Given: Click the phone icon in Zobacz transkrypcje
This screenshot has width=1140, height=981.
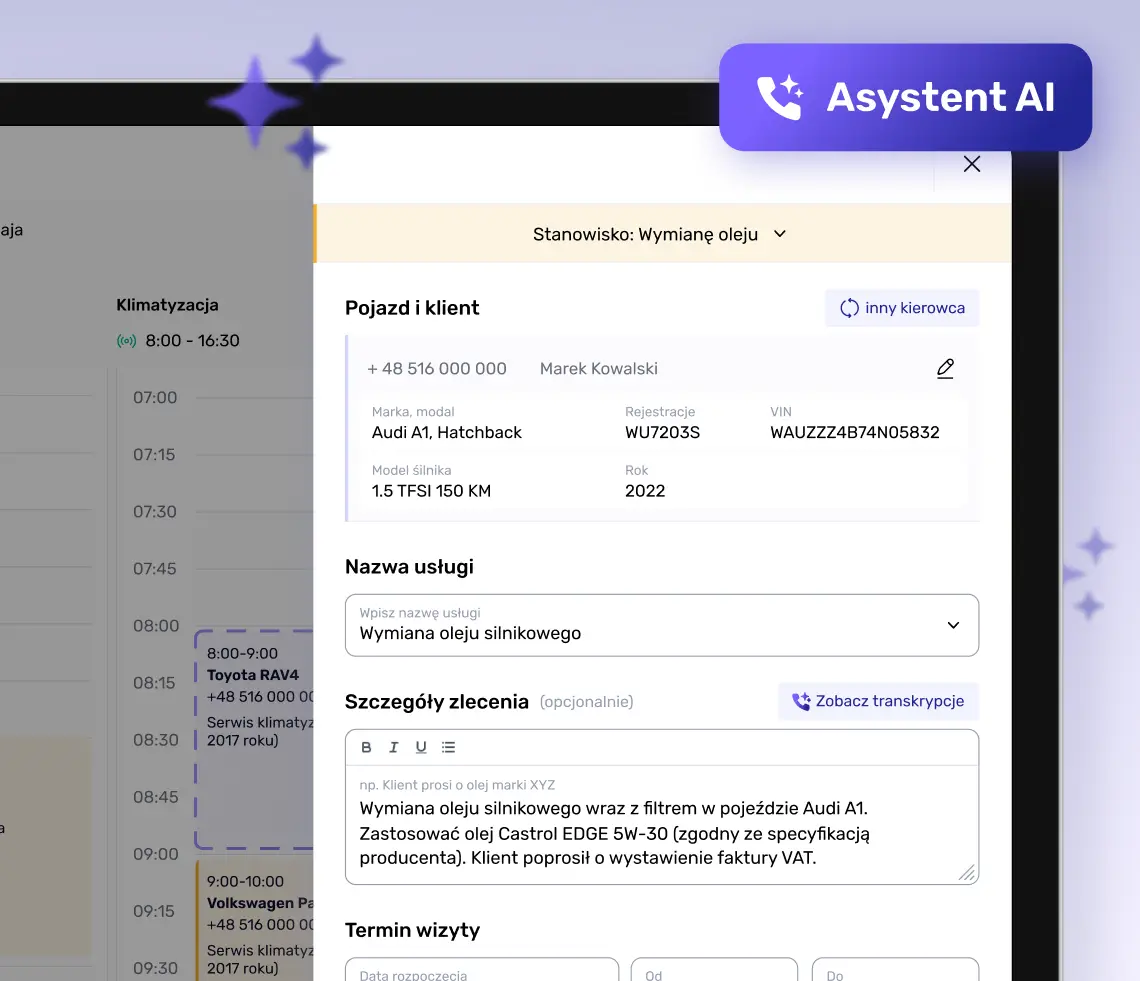Looking at the screenshot, I should [x=801, y=701].
